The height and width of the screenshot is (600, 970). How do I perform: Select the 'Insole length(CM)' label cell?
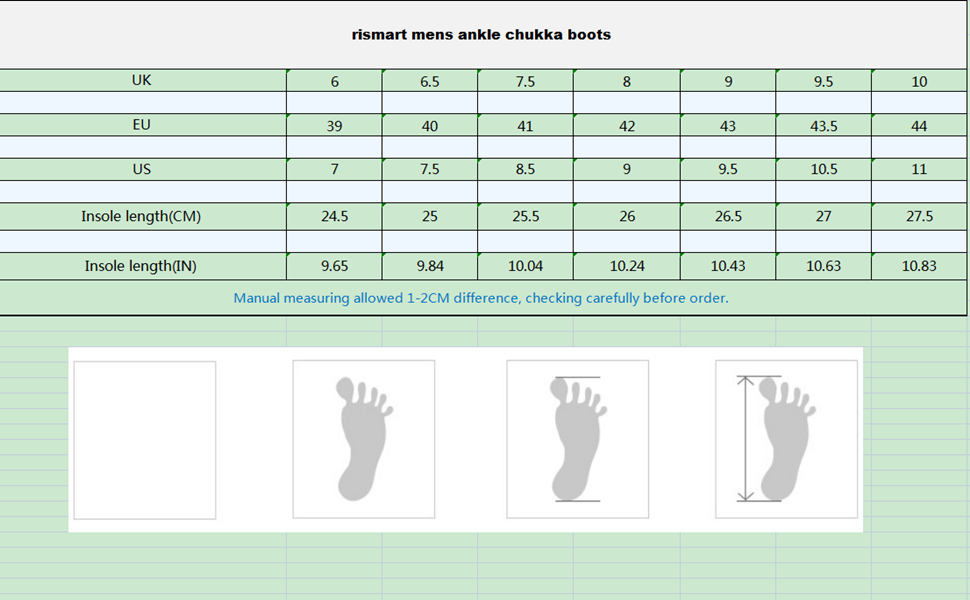coord(142,216)
